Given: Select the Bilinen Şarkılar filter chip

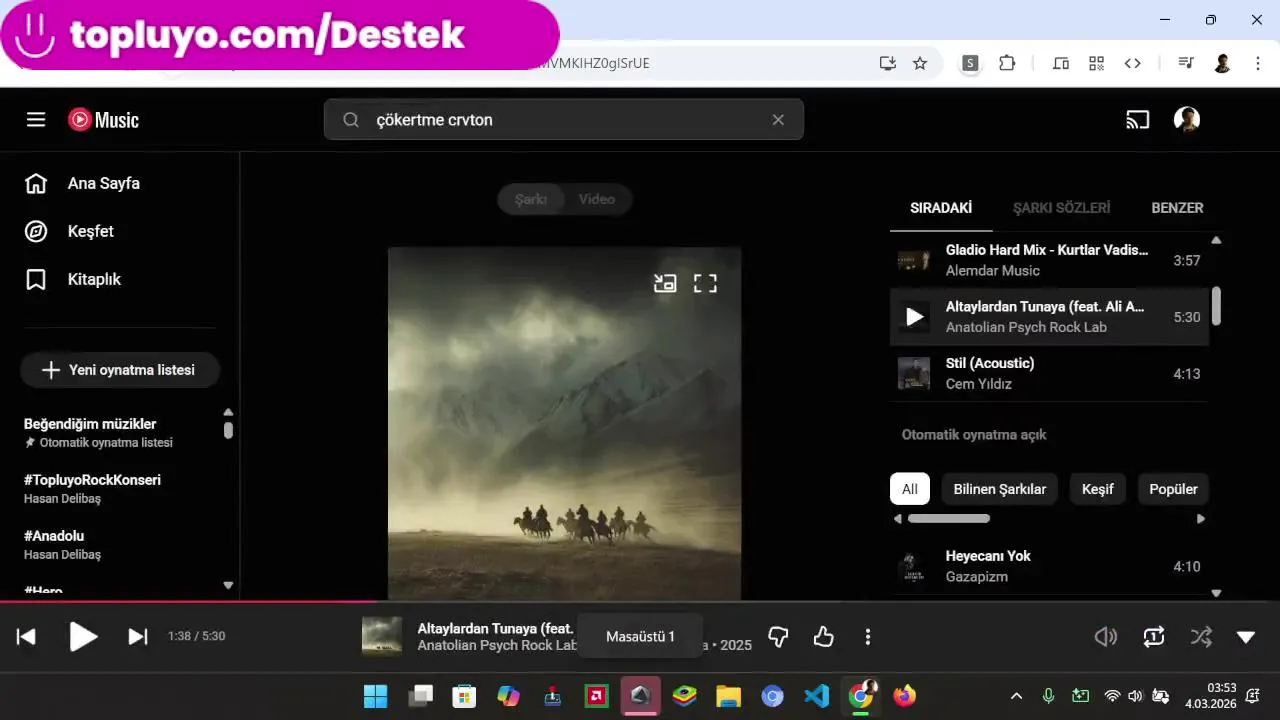Looking at the screenshot, I should pyautogui.click(x=1000, y=489).
